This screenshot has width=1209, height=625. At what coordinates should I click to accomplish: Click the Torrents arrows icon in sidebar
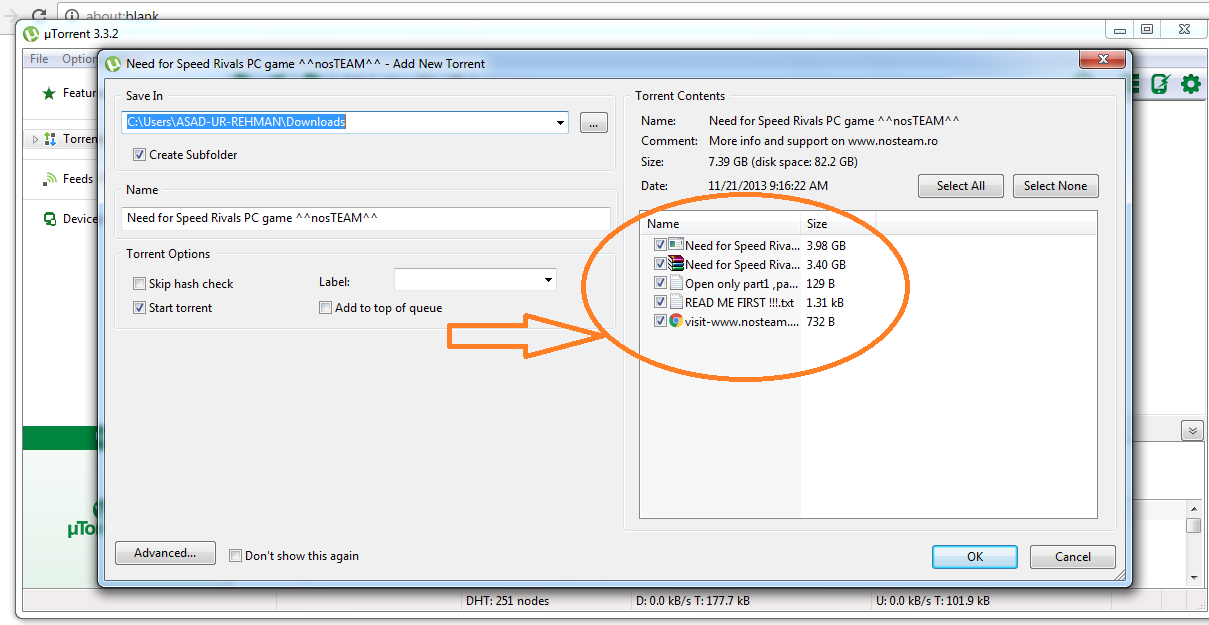[x=50, y=139]
